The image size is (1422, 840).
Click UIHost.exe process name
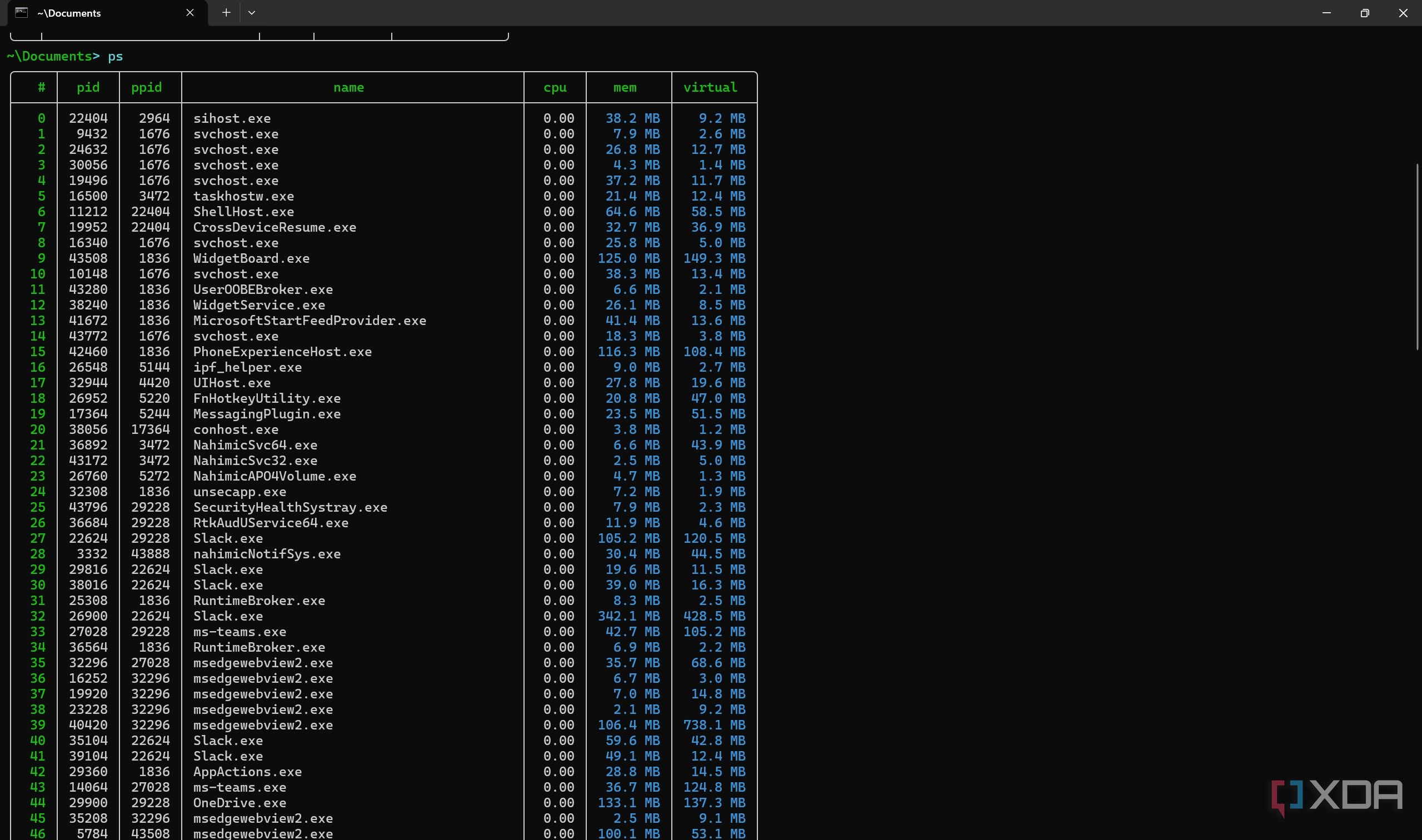(x=232, y=383)
